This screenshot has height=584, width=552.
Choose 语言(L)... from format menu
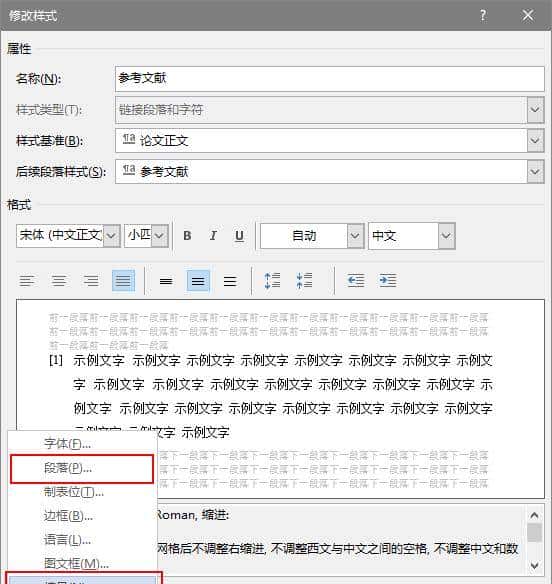(x=82, y=540)
